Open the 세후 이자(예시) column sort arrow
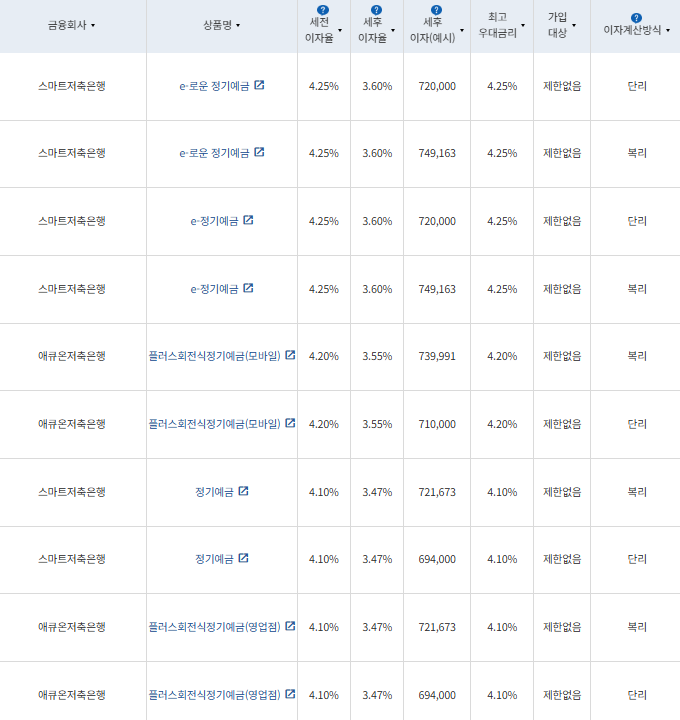The image size is (680, 720). 462,30
